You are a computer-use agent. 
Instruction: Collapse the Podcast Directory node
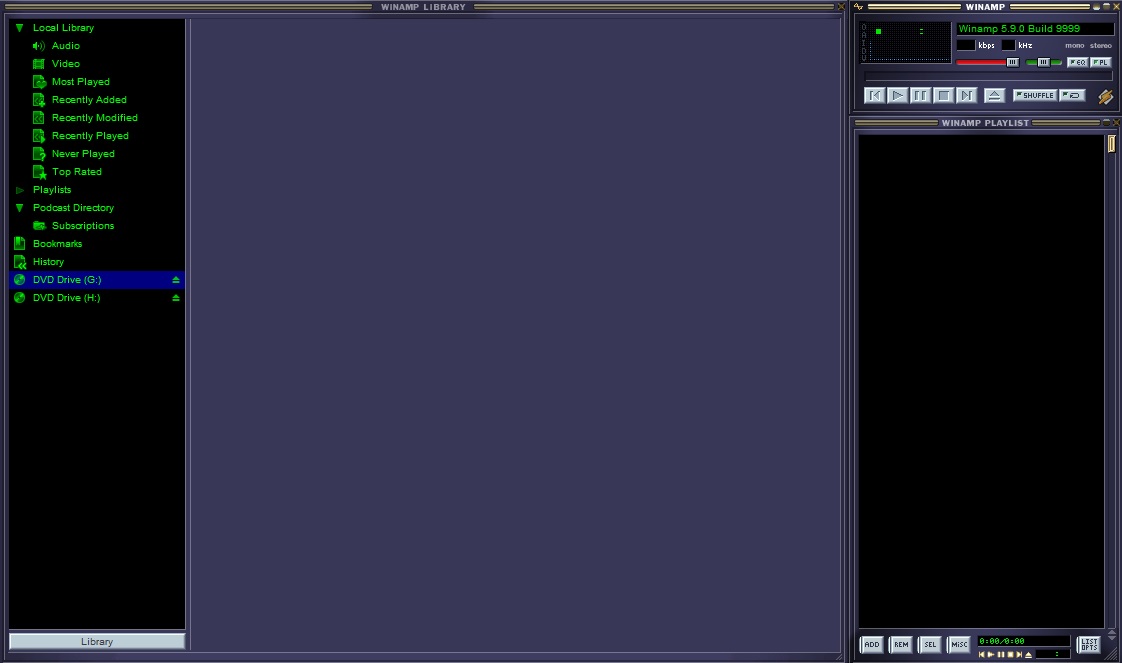pos(19,207)
